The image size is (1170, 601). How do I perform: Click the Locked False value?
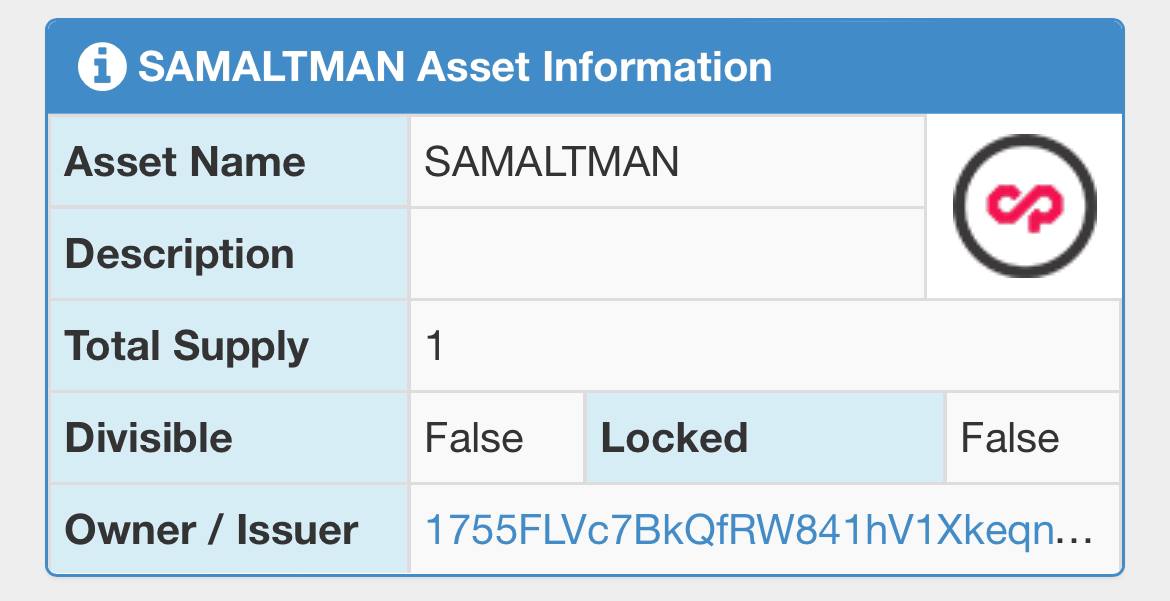point(1010,438)
